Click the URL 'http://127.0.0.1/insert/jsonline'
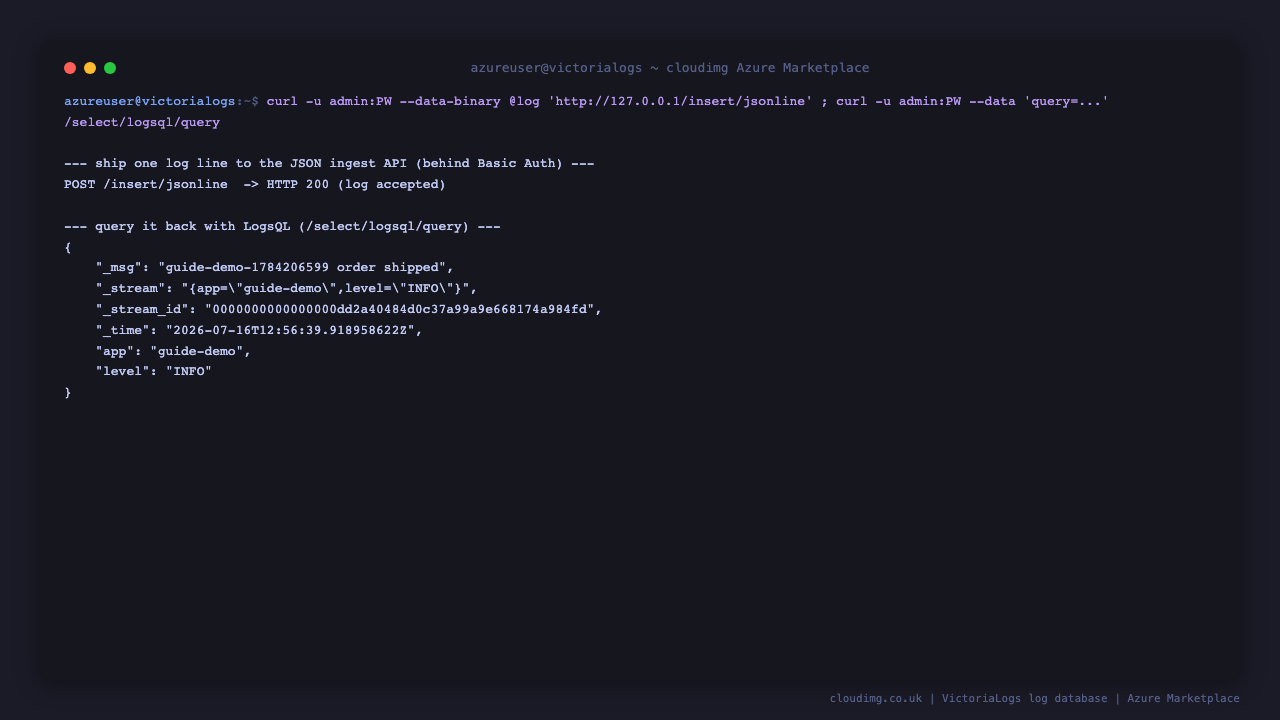The width and height of the screenshot is (1280, 720). (x=680, y=101)
